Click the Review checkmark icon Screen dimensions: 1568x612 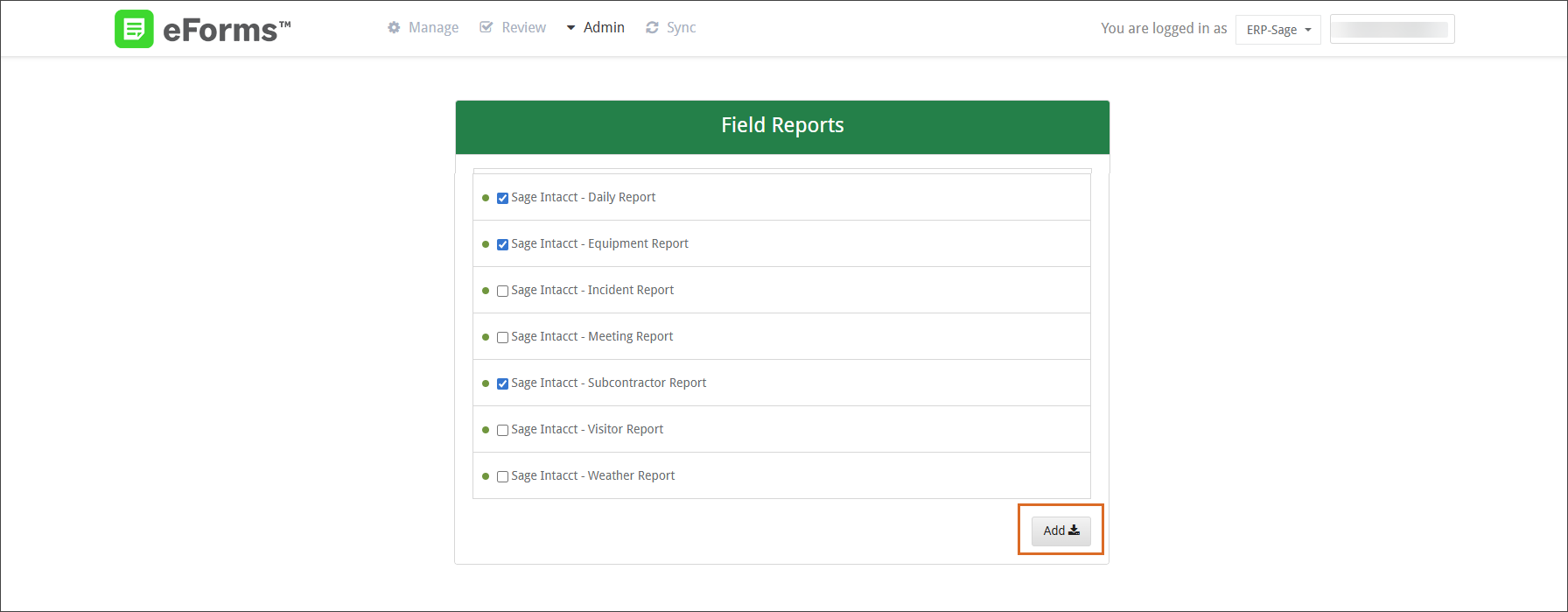pos(486,28)
